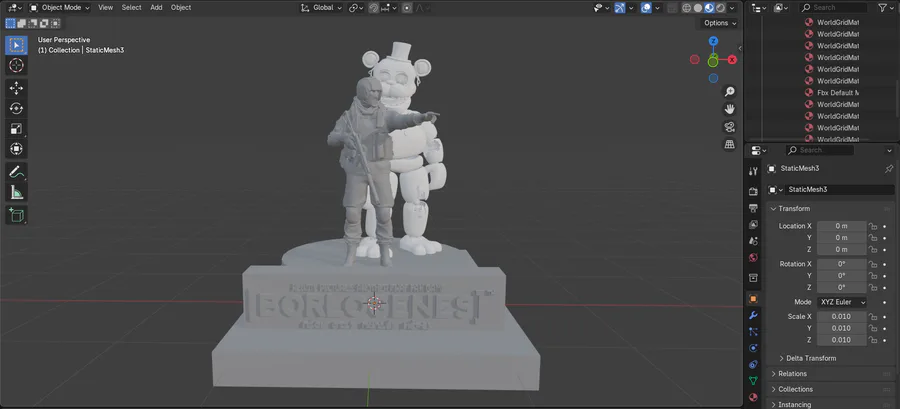Pin the StaticMesh3 properties panel
The image size is (900, 409).
pos(889,169)
